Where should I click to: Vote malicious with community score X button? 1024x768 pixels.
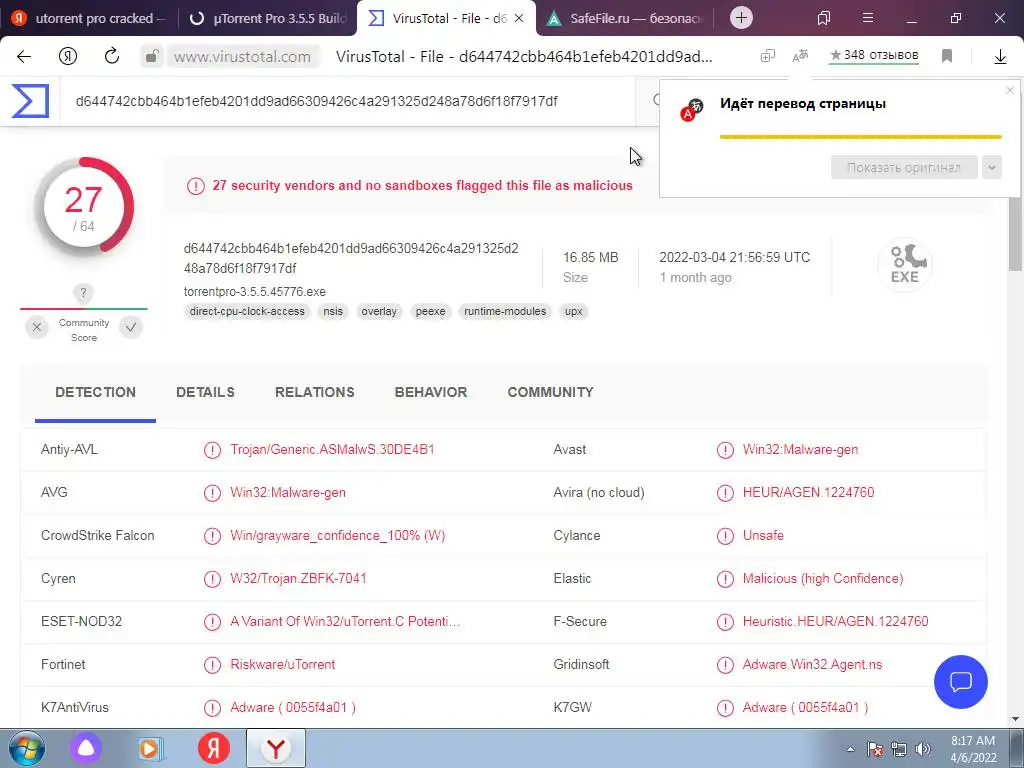37,327
